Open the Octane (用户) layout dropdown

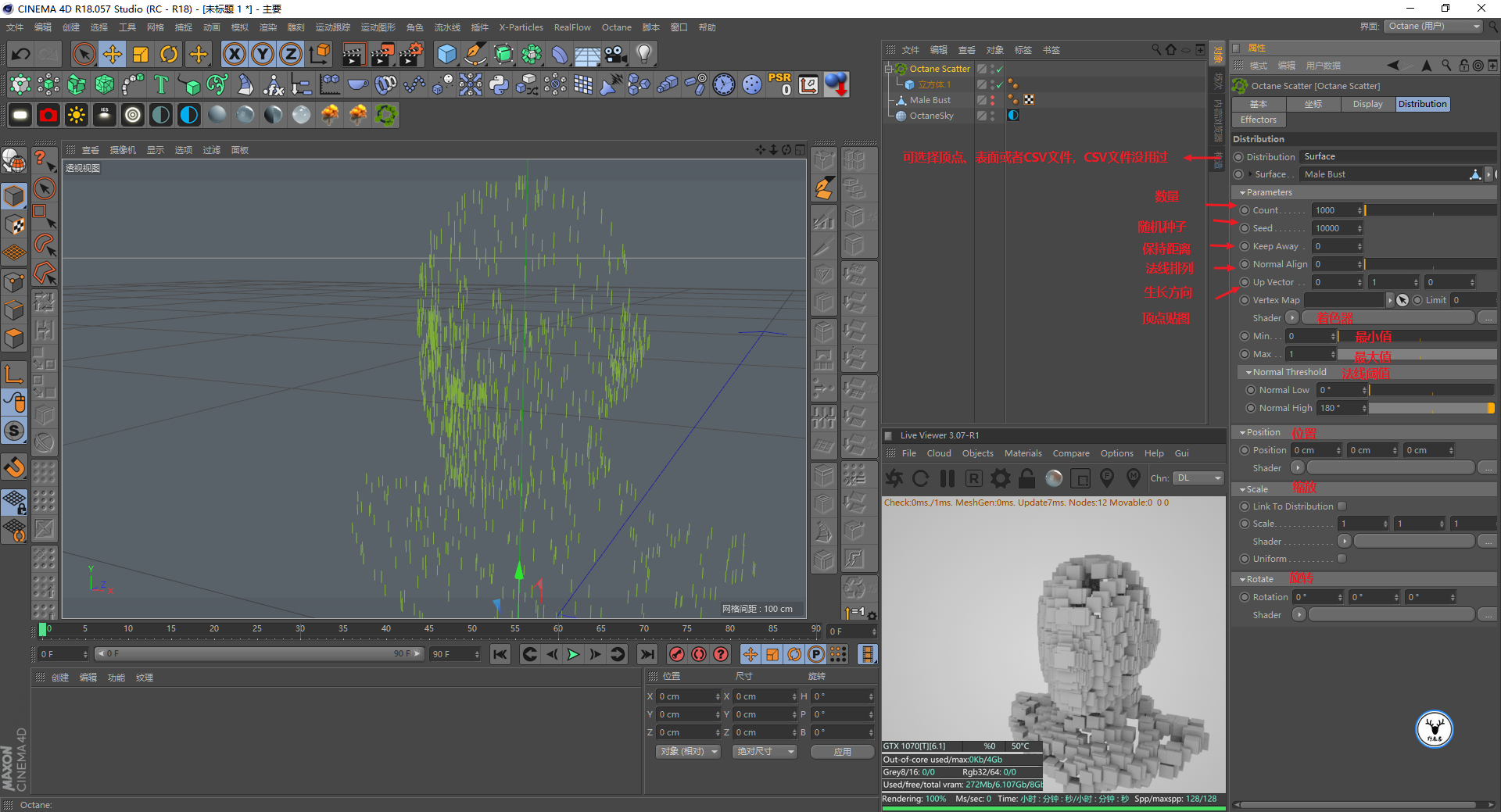coord(1435,27)
